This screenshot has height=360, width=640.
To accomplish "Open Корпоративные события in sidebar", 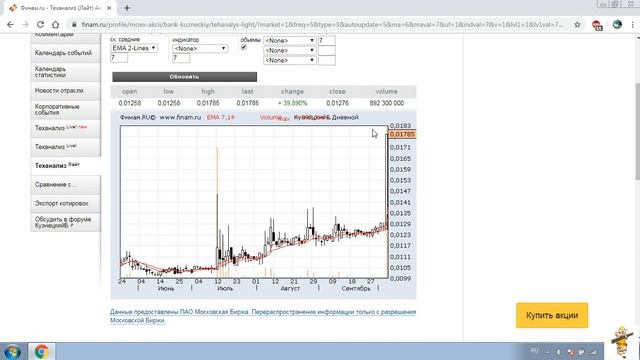I will click(x=65, y=109).
